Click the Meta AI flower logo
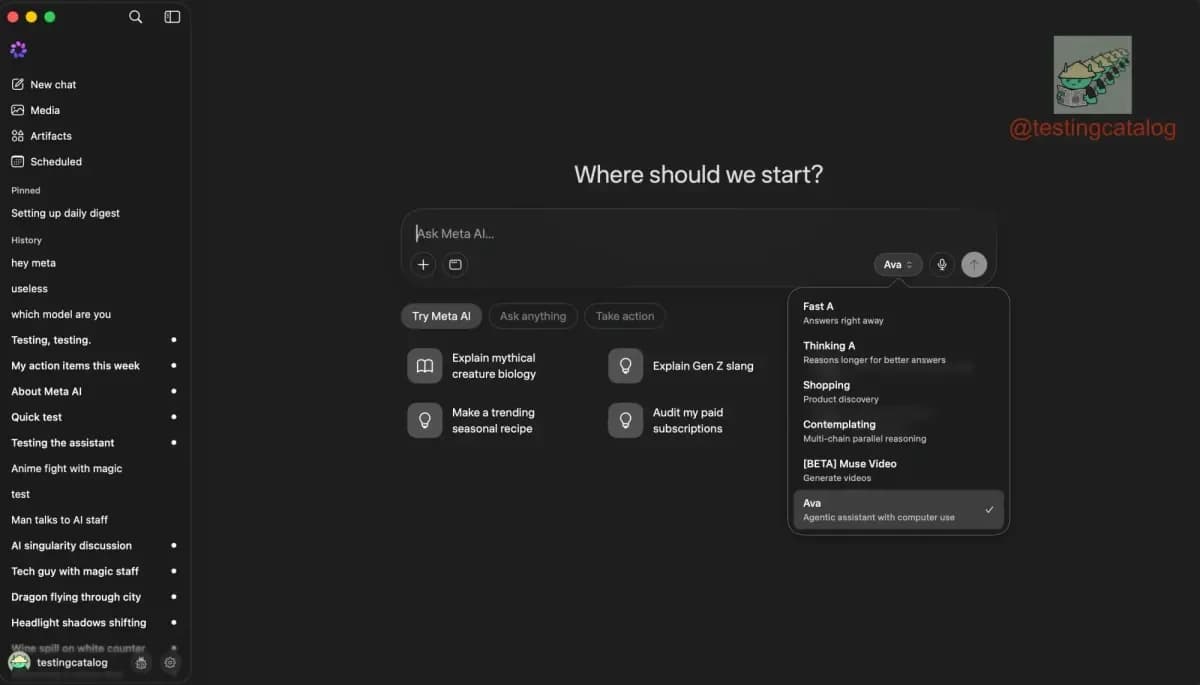The image size is (1200, 685). tap(18, 49)
